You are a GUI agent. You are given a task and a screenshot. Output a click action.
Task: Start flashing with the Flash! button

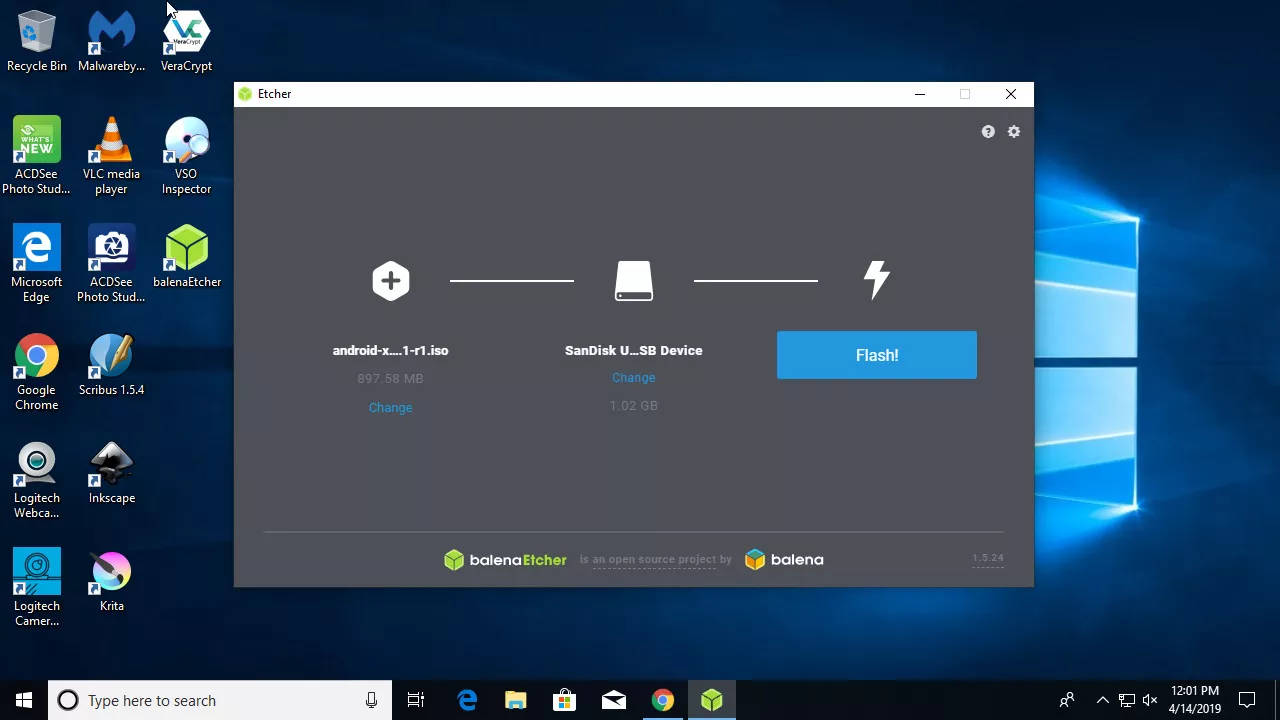point(877,355)
